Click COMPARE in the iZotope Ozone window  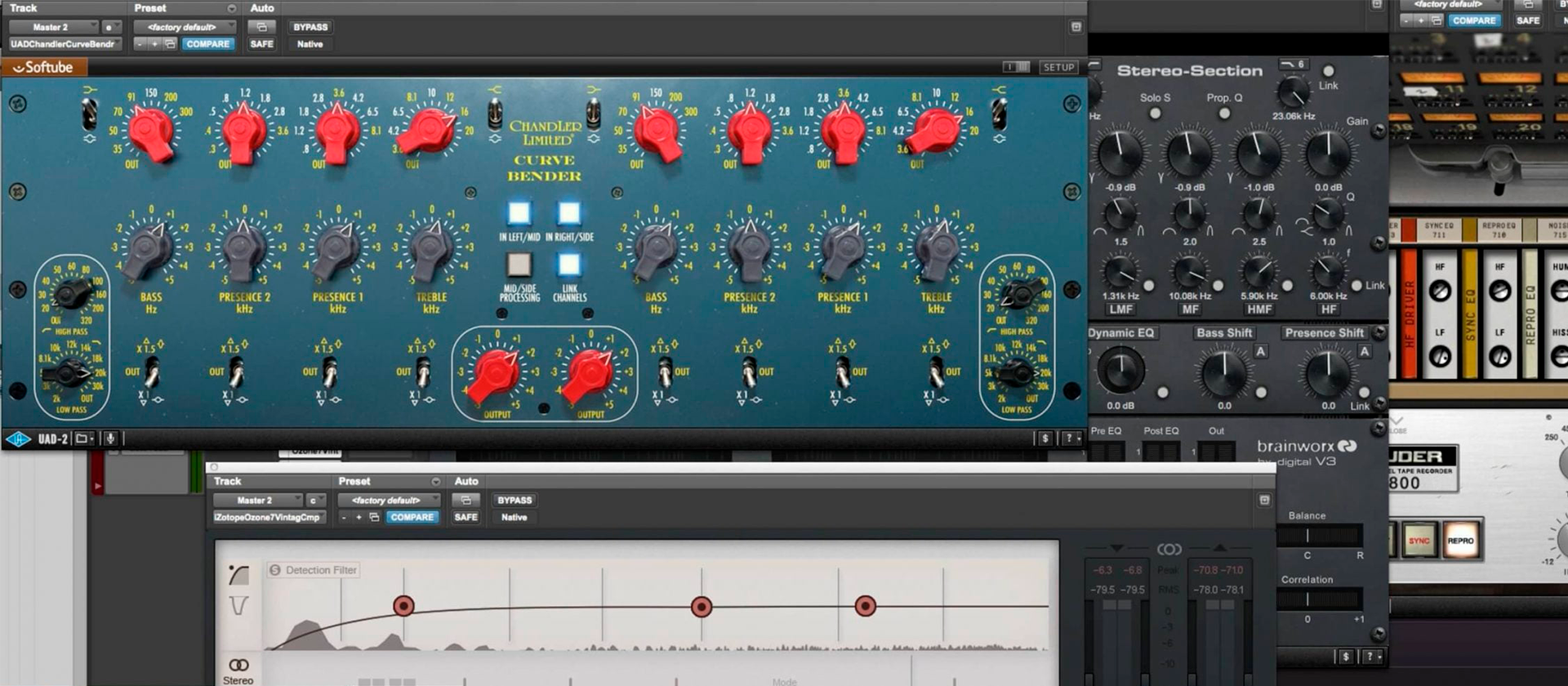pos(412,517)
